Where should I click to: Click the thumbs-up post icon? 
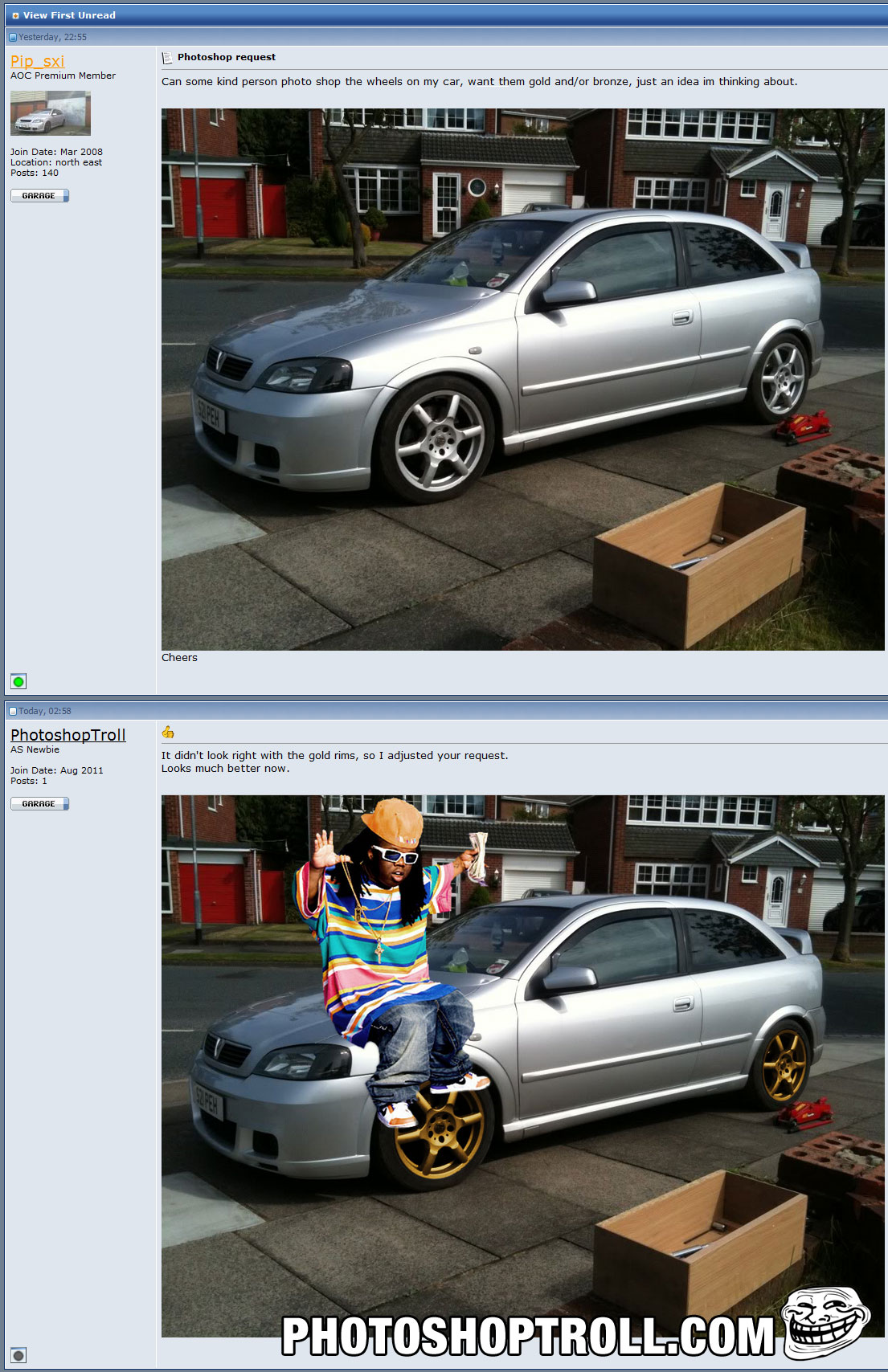[x=168, y=732]
